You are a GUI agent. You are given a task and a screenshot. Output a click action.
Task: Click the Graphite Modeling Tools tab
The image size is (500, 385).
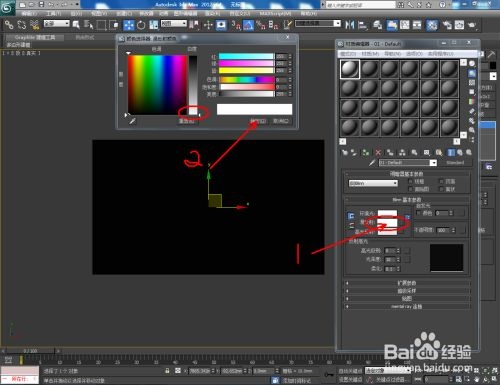tap(35, 37)
